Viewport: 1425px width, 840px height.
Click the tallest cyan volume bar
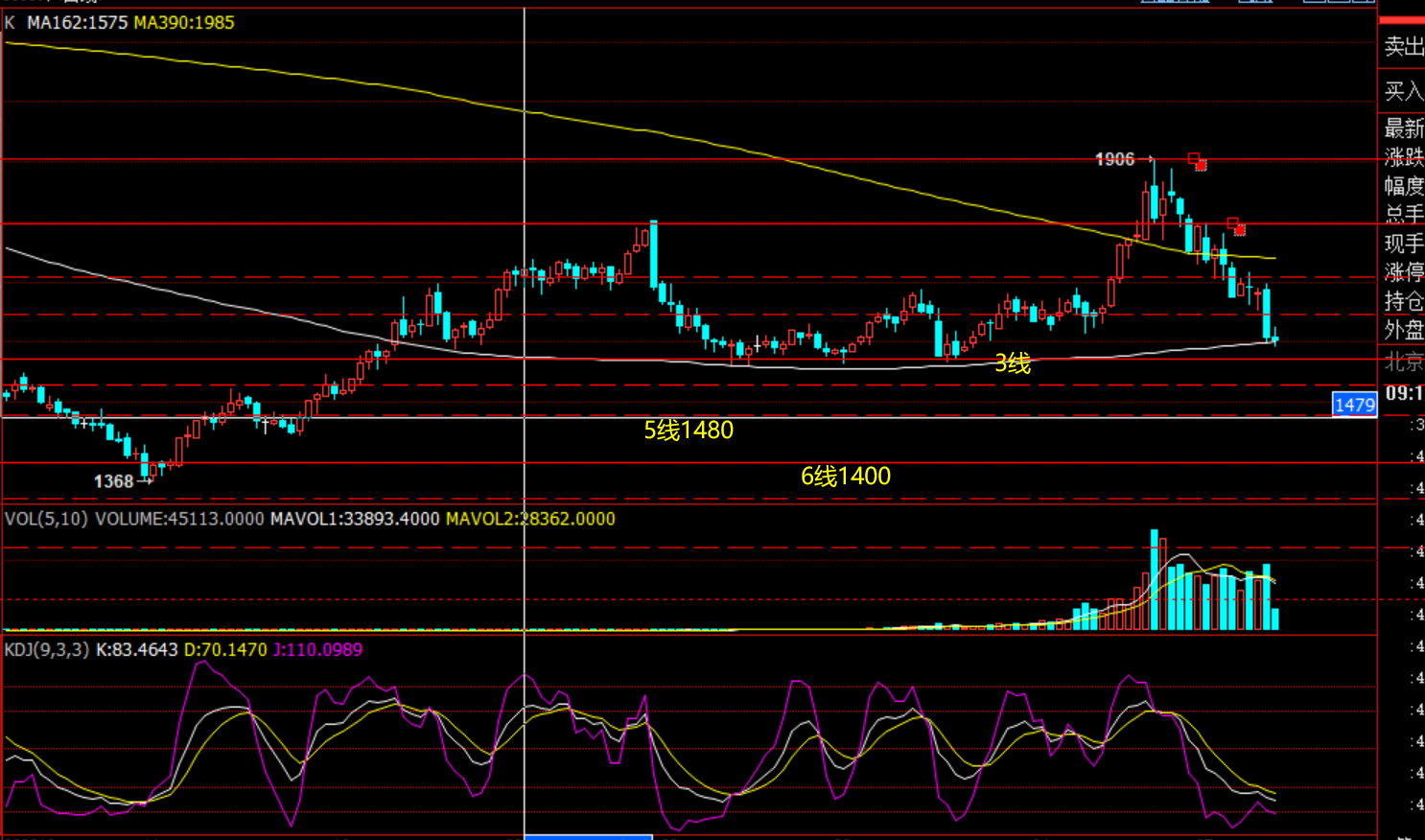[x=1155, y=579]
